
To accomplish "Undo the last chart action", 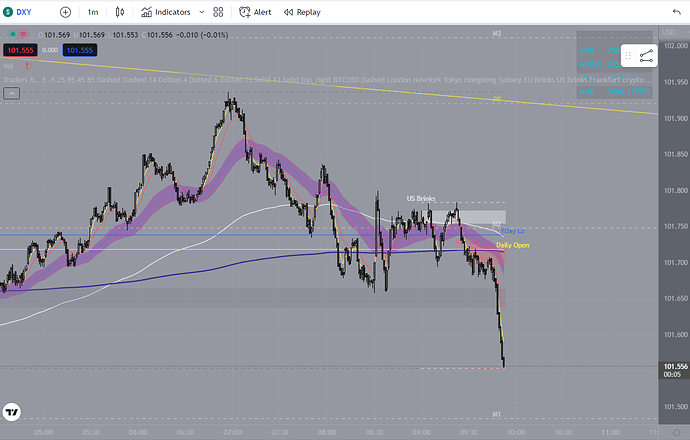I will coord(677,12).
